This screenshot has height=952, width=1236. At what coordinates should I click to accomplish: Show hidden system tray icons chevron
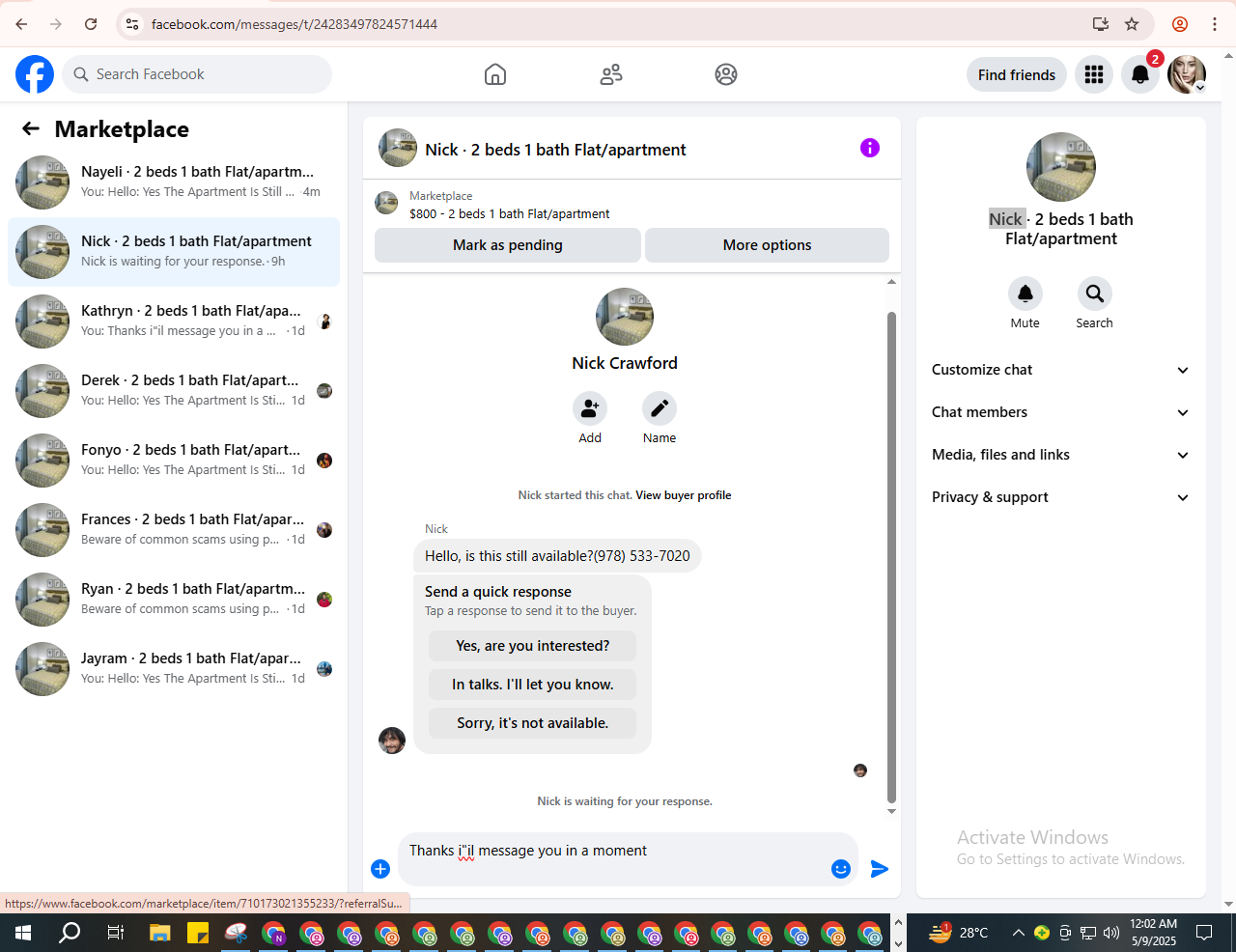(x=1018, y=933)
